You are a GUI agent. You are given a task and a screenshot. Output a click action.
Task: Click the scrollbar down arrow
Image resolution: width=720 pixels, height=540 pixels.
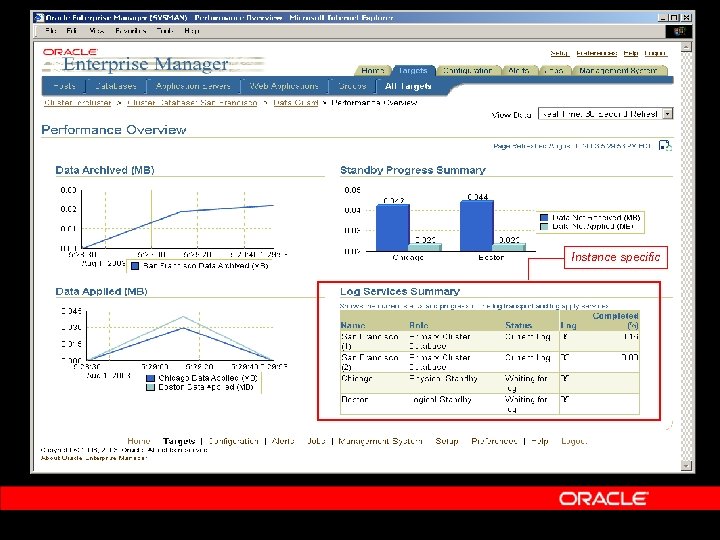686,466
